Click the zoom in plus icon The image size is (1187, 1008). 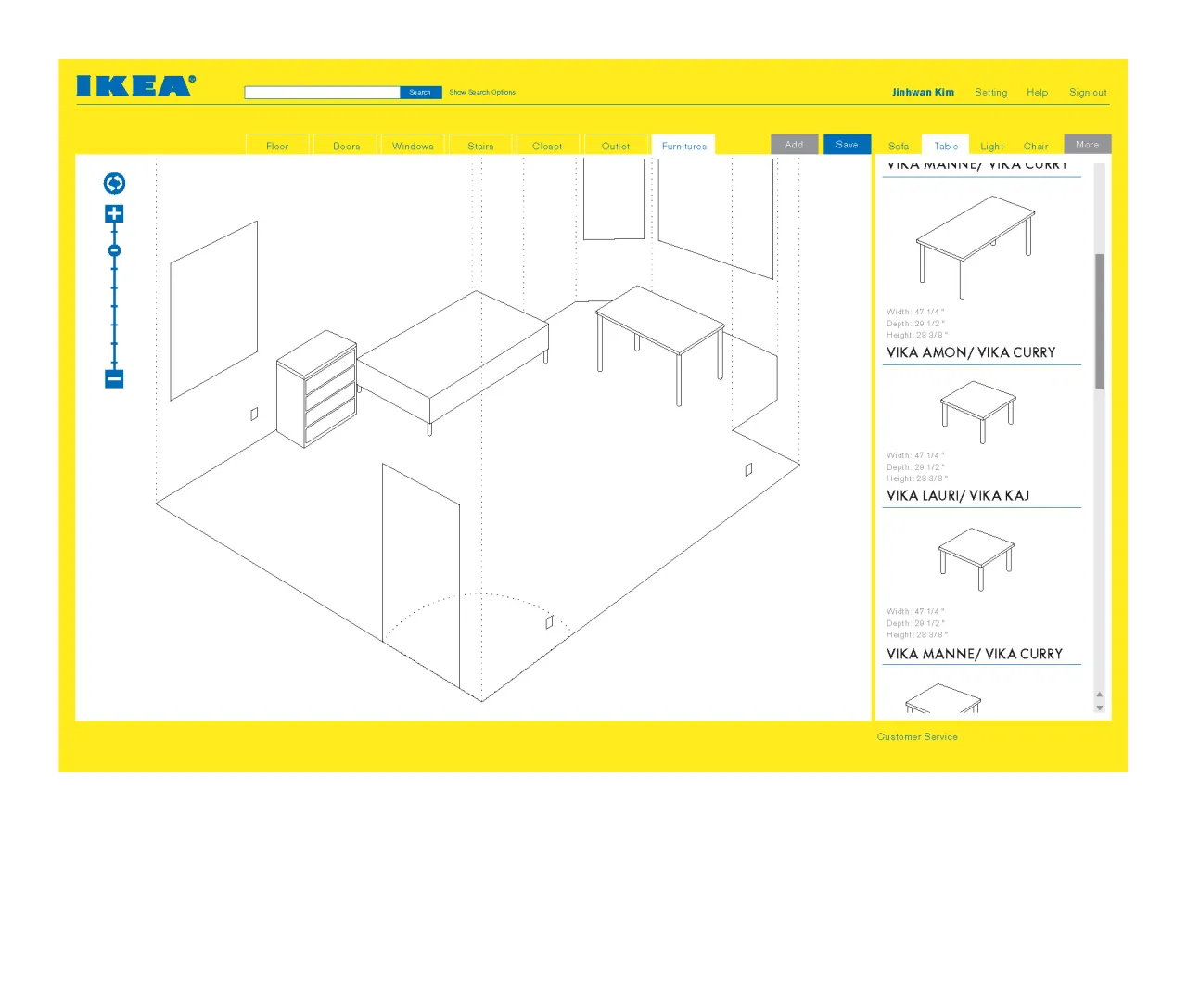[x=114, y=214]
